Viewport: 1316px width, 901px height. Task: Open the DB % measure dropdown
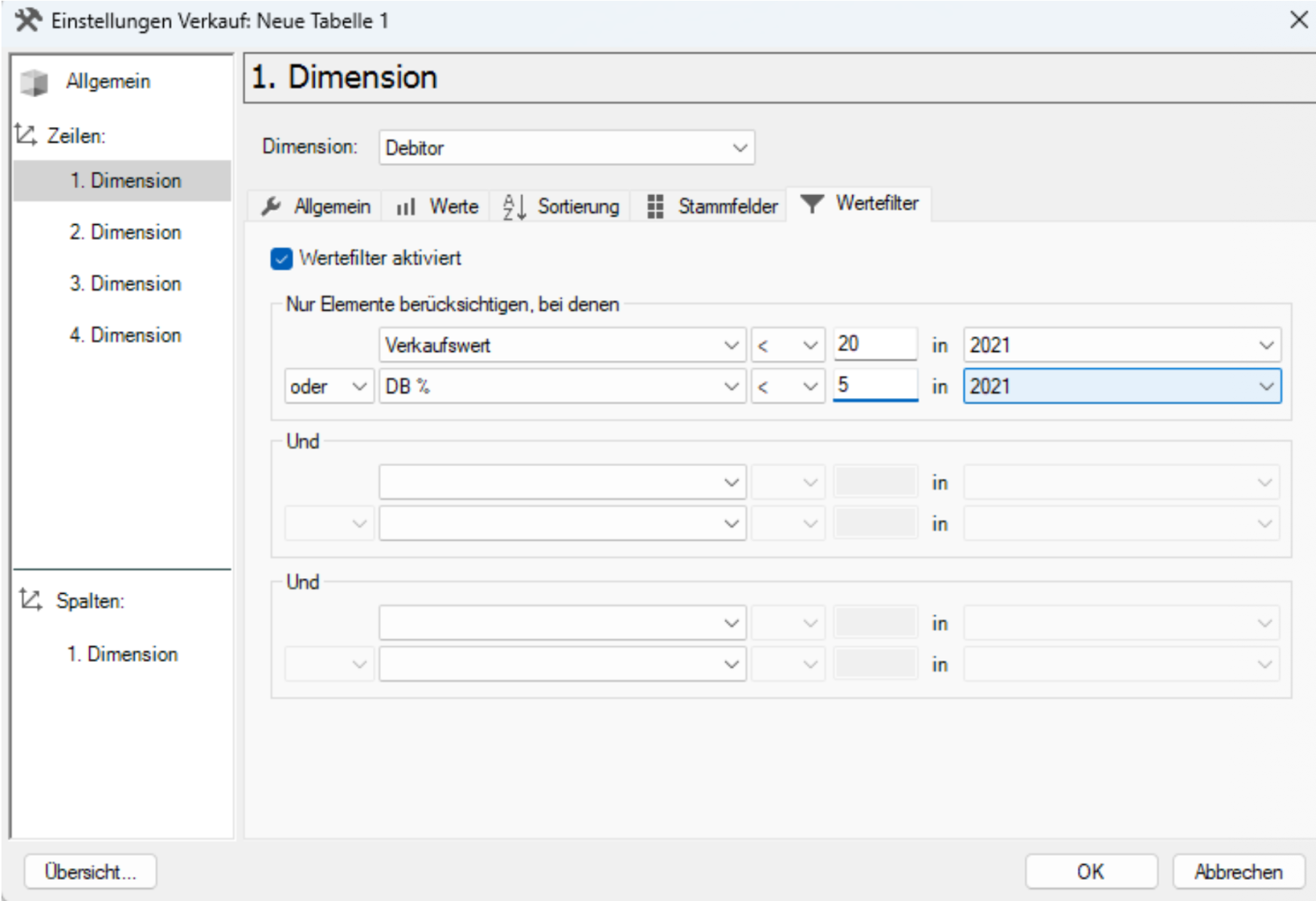562,386
